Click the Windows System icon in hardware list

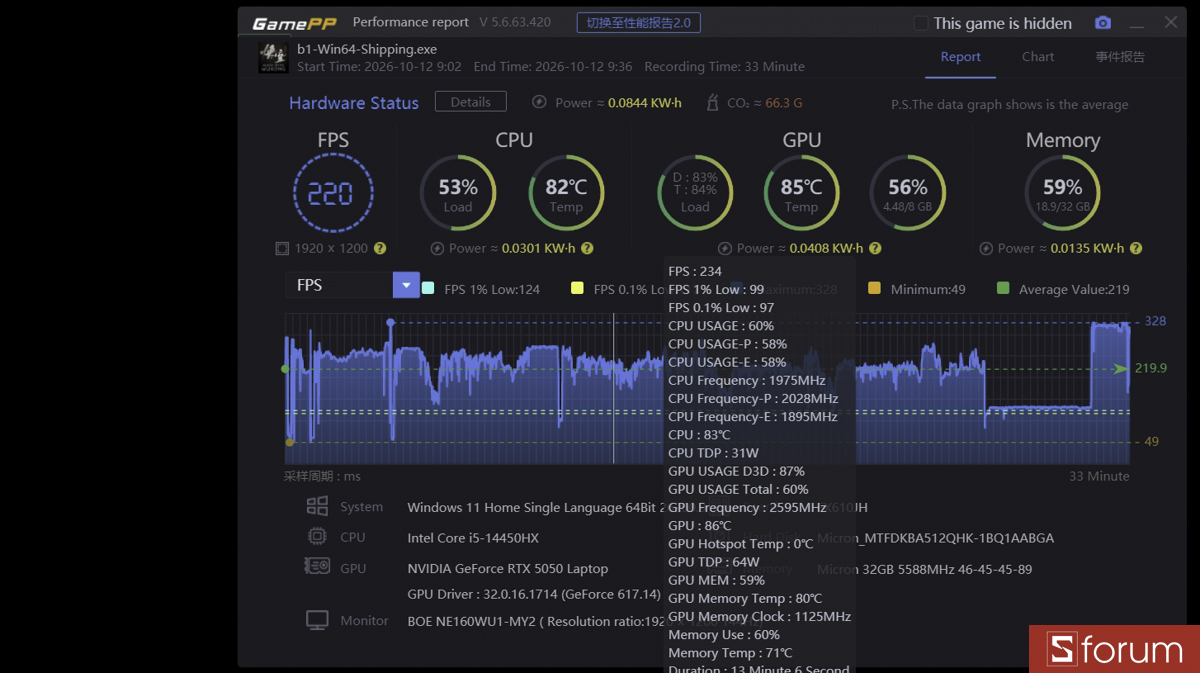(317, 506)
